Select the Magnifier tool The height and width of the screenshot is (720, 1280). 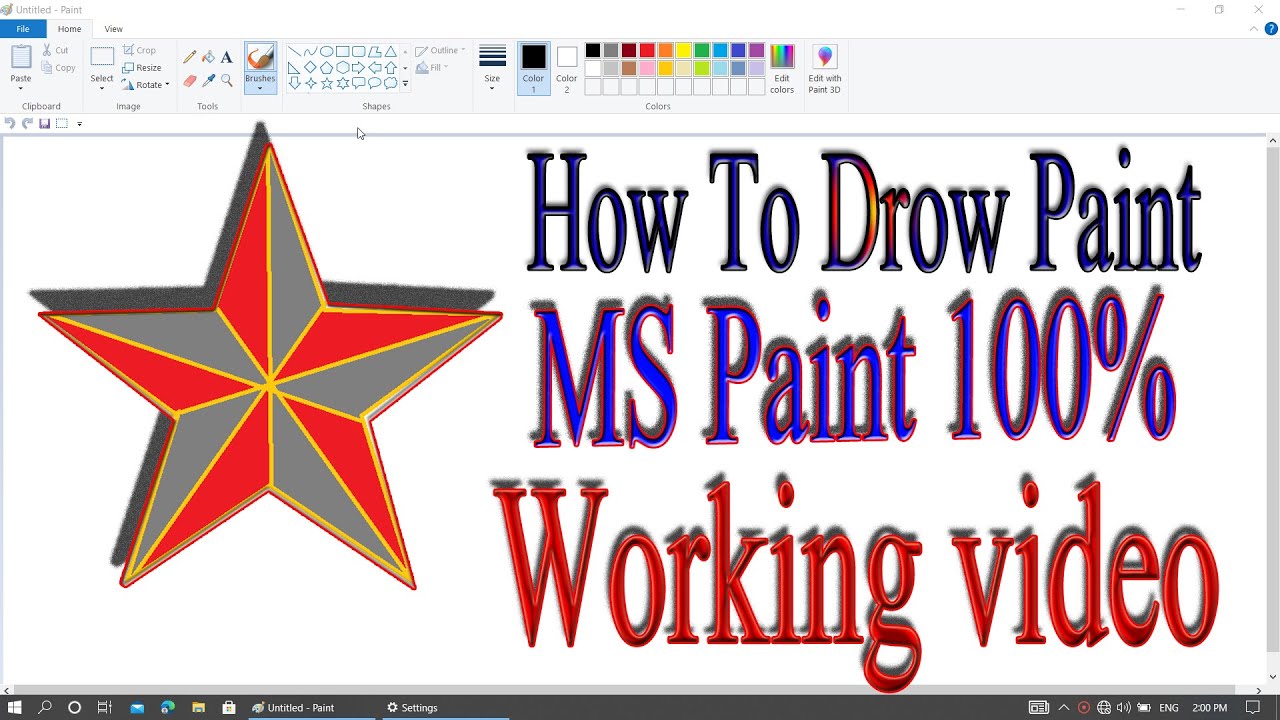[x=227, y=81]
